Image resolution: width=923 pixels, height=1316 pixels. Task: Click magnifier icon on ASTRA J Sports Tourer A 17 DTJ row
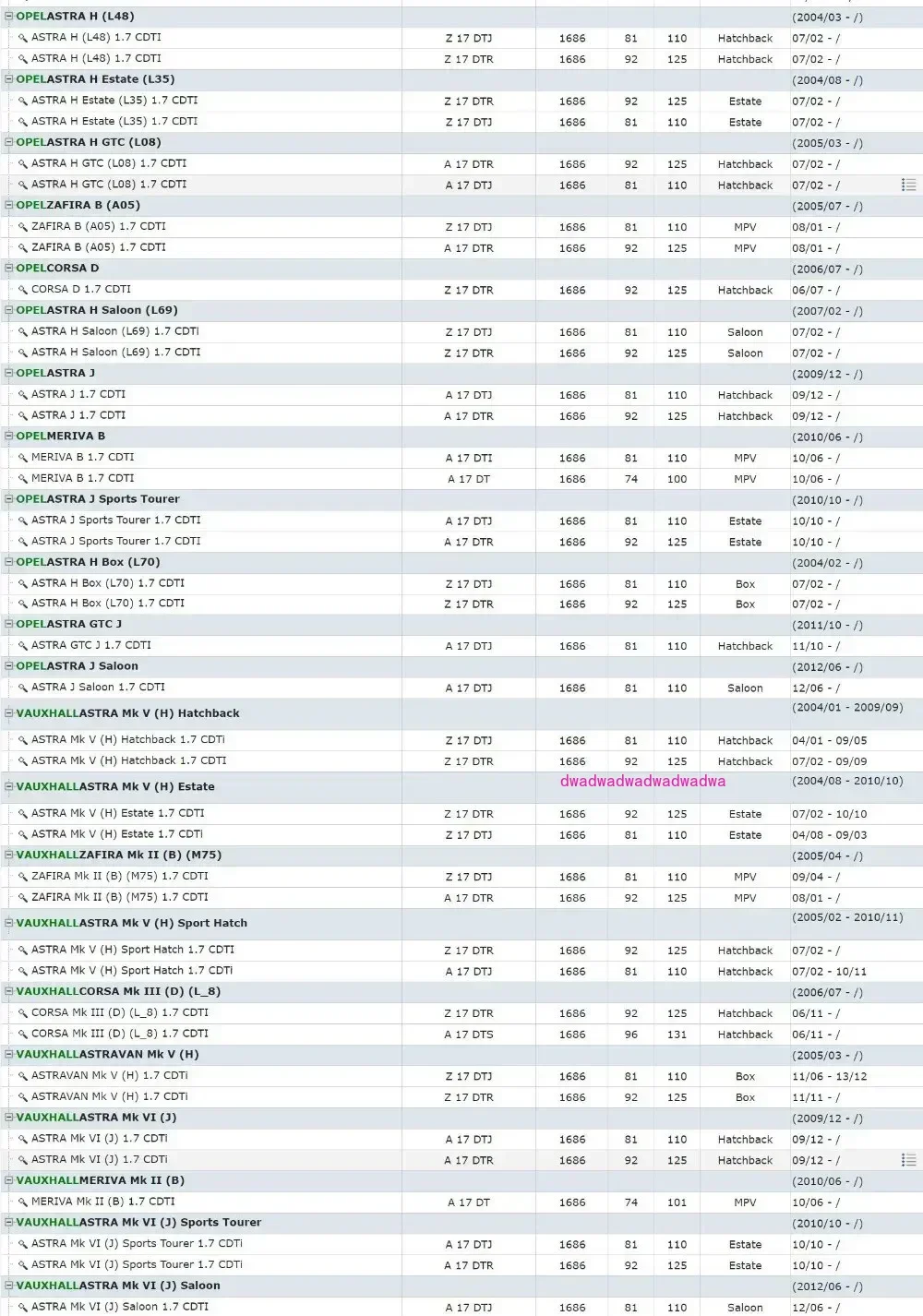click(23, 520)
